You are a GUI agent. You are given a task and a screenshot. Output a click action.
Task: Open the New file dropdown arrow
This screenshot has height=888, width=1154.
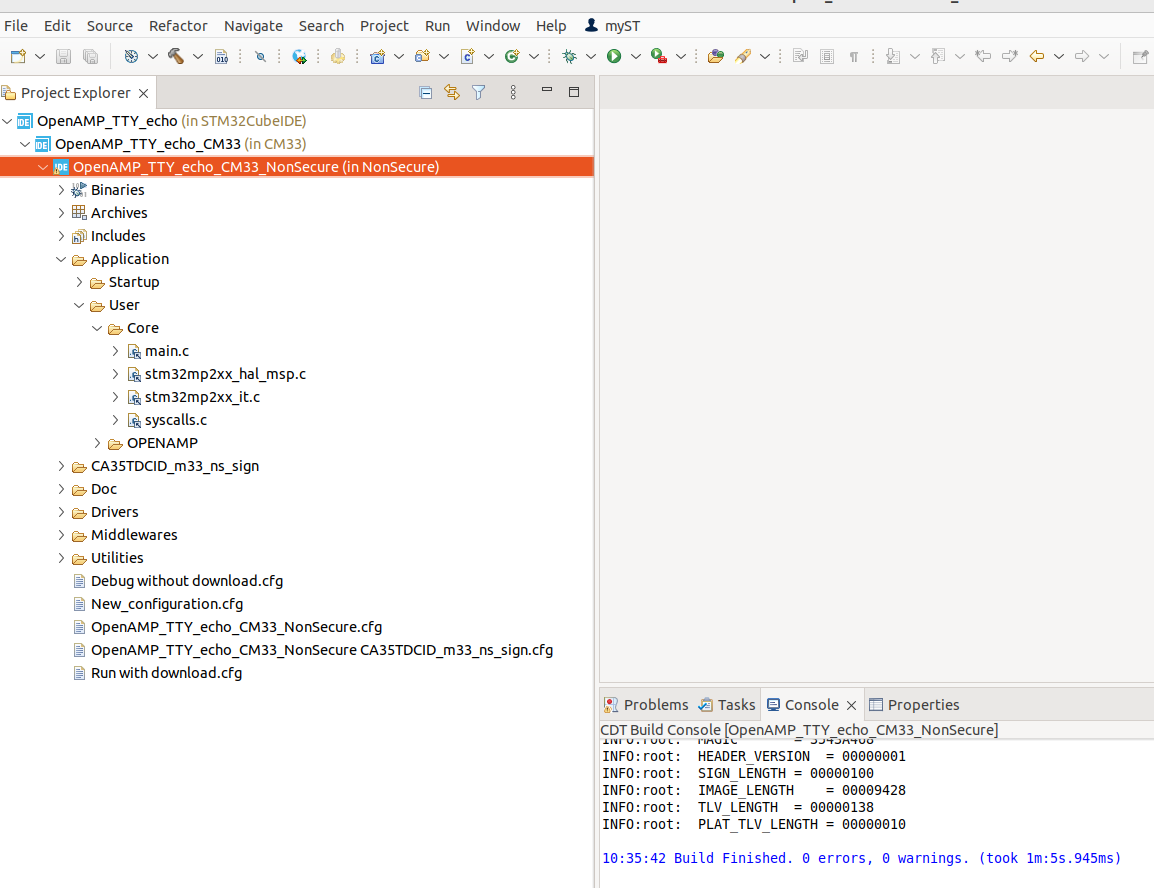click(x=40, y=56)
